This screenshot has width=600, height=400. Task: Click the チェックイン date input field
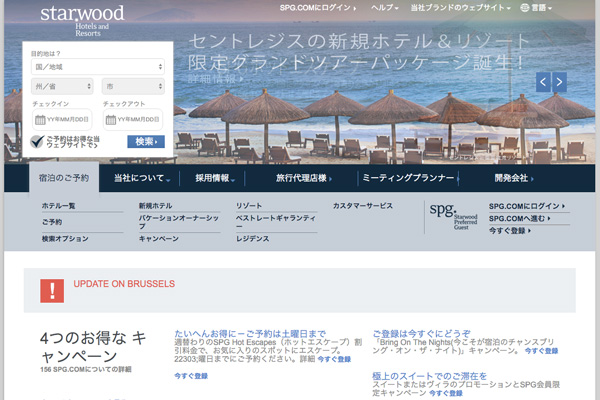pos(62,120)
